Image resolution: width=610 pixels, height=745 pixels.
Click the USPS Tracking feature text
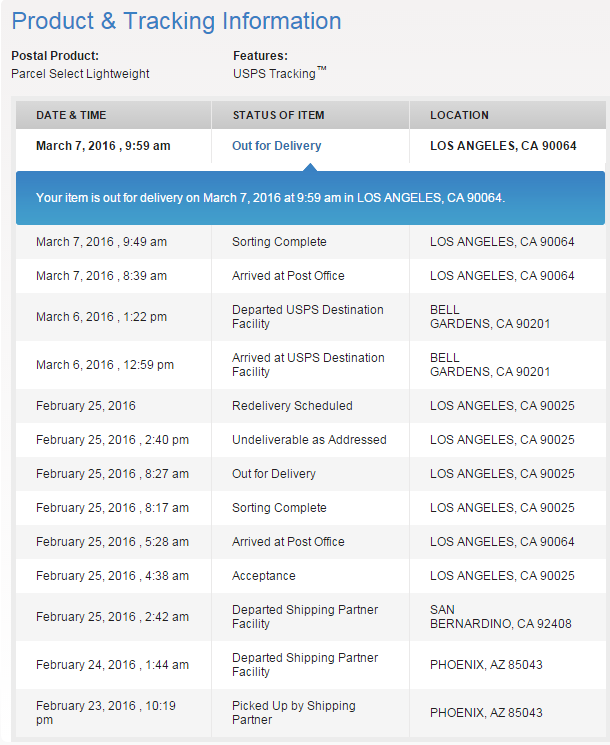click(276, 74)
